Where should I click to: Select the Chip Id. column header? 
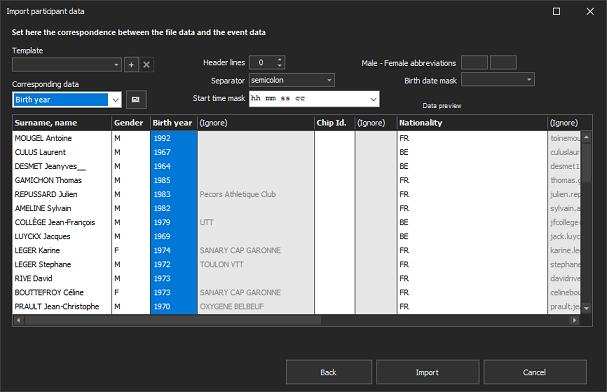(334, 123)
